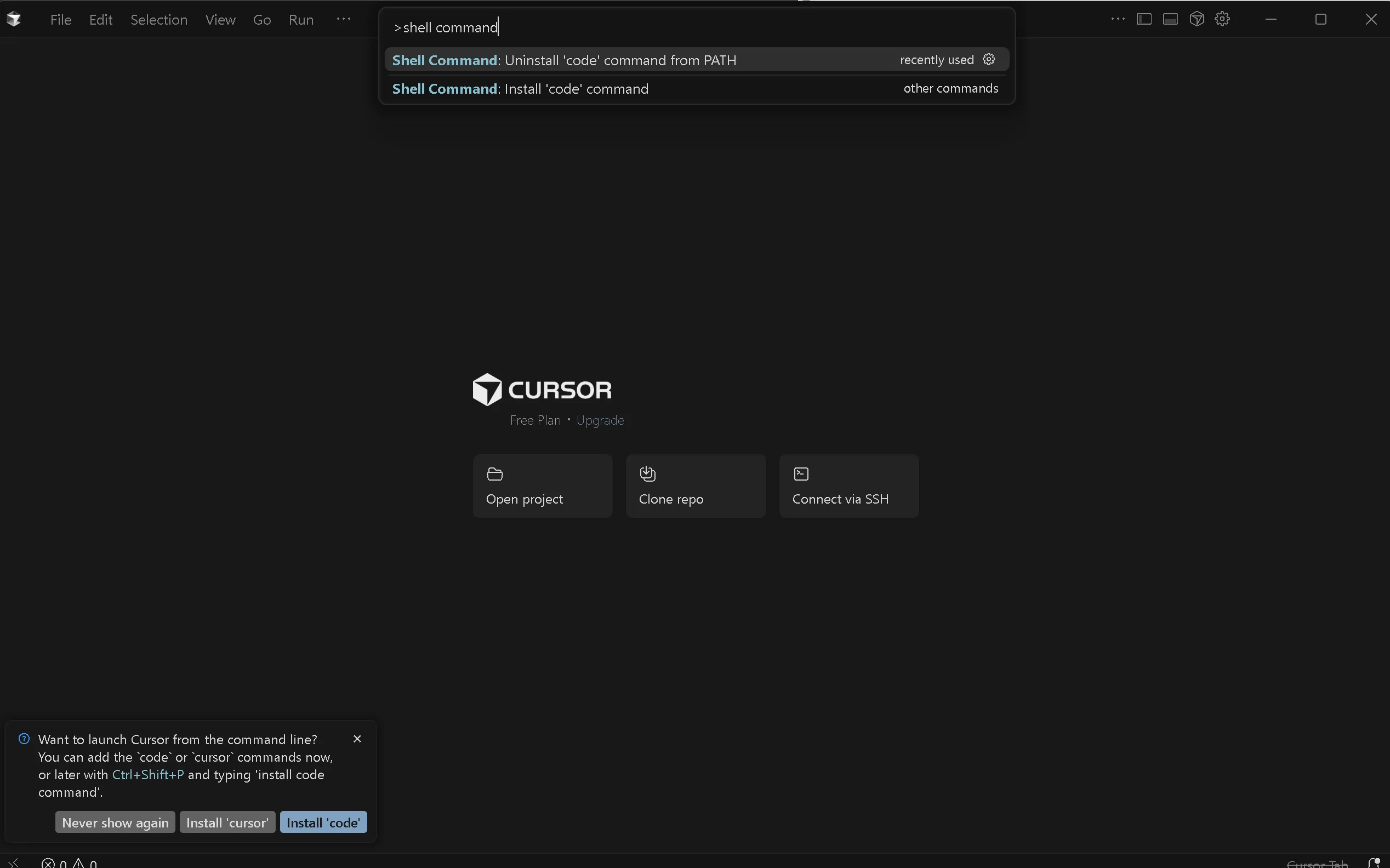Select Install 'code' command from list
This screenshot has height=868, width=1390.
pyautogui.click(x=577, y=89)
